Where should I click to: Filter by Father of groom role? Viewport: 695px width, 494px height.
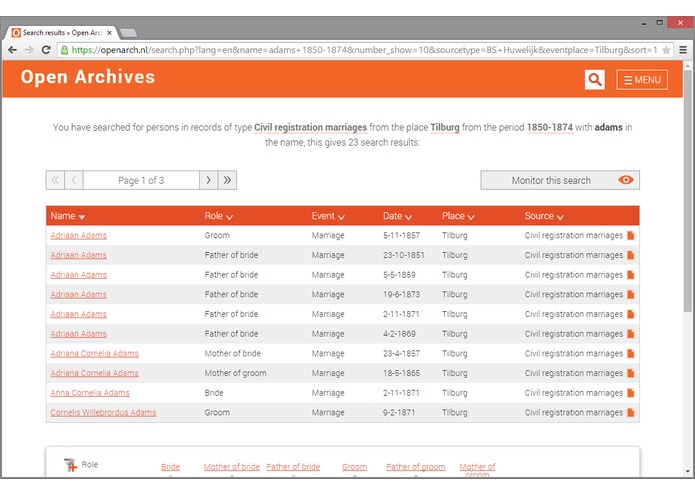[416, 467]
